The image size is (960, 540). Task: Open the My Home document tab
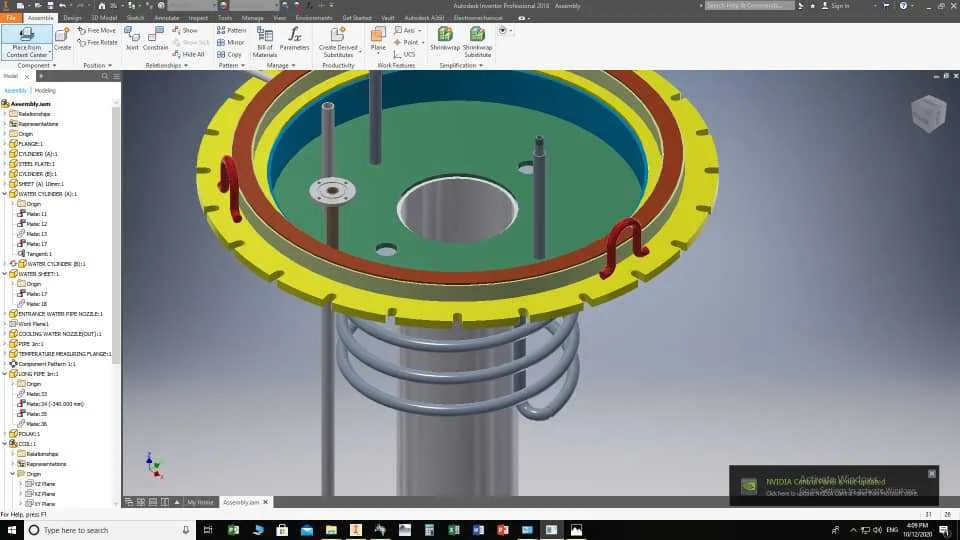tap(200, 502)
